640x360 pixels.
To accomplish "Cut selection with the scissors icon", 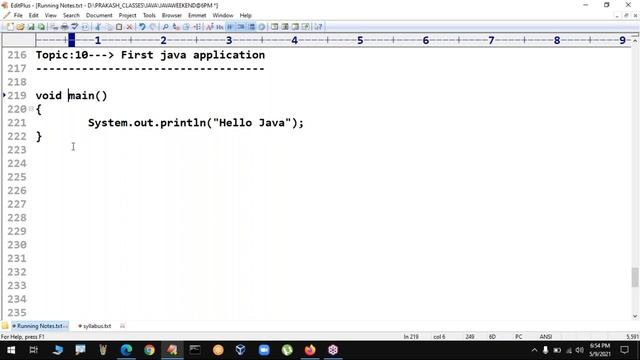I will pyautogui.click(x=98, y=27).
